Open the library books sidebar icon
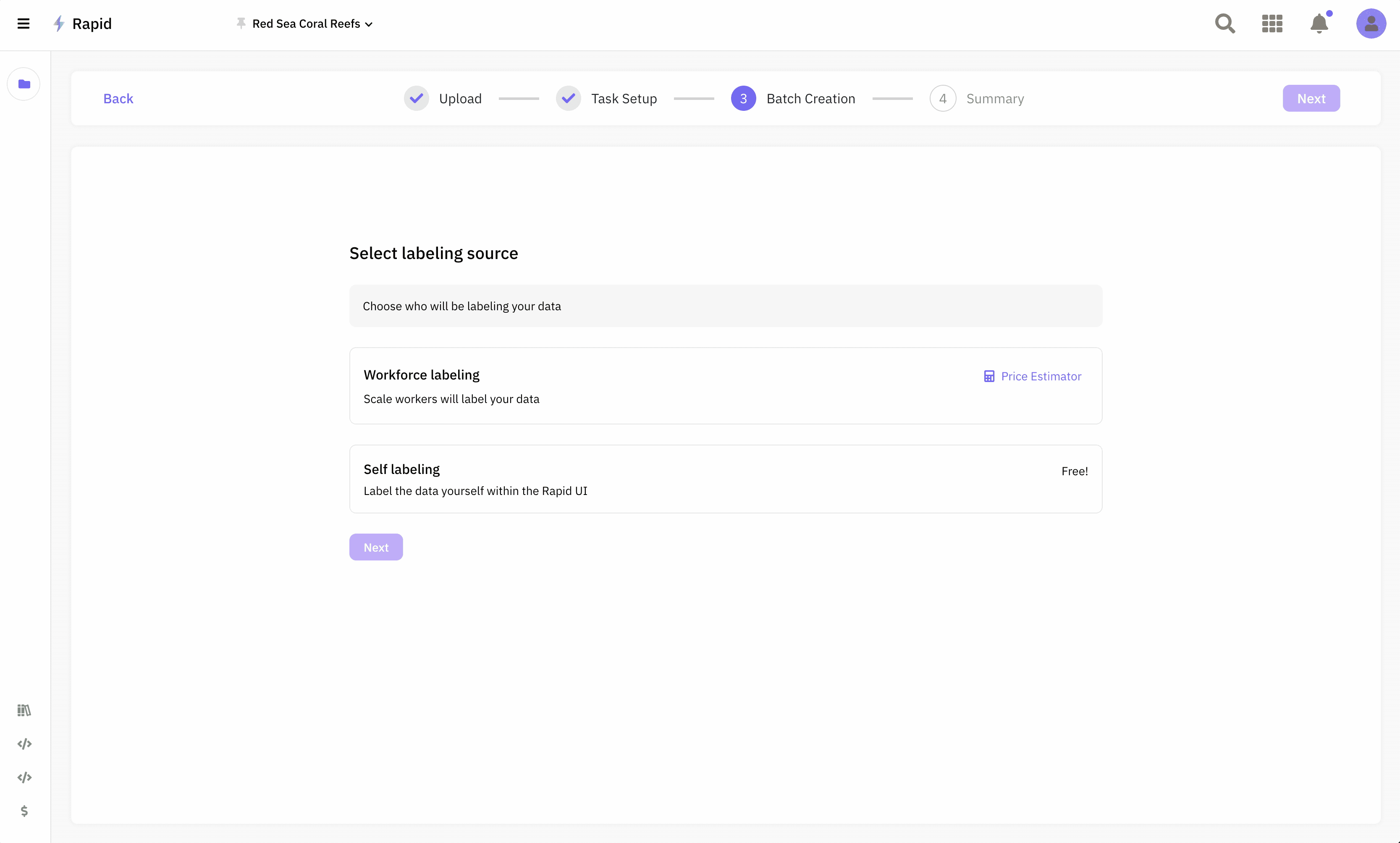The image size is (1400, 843). [24, 710]
